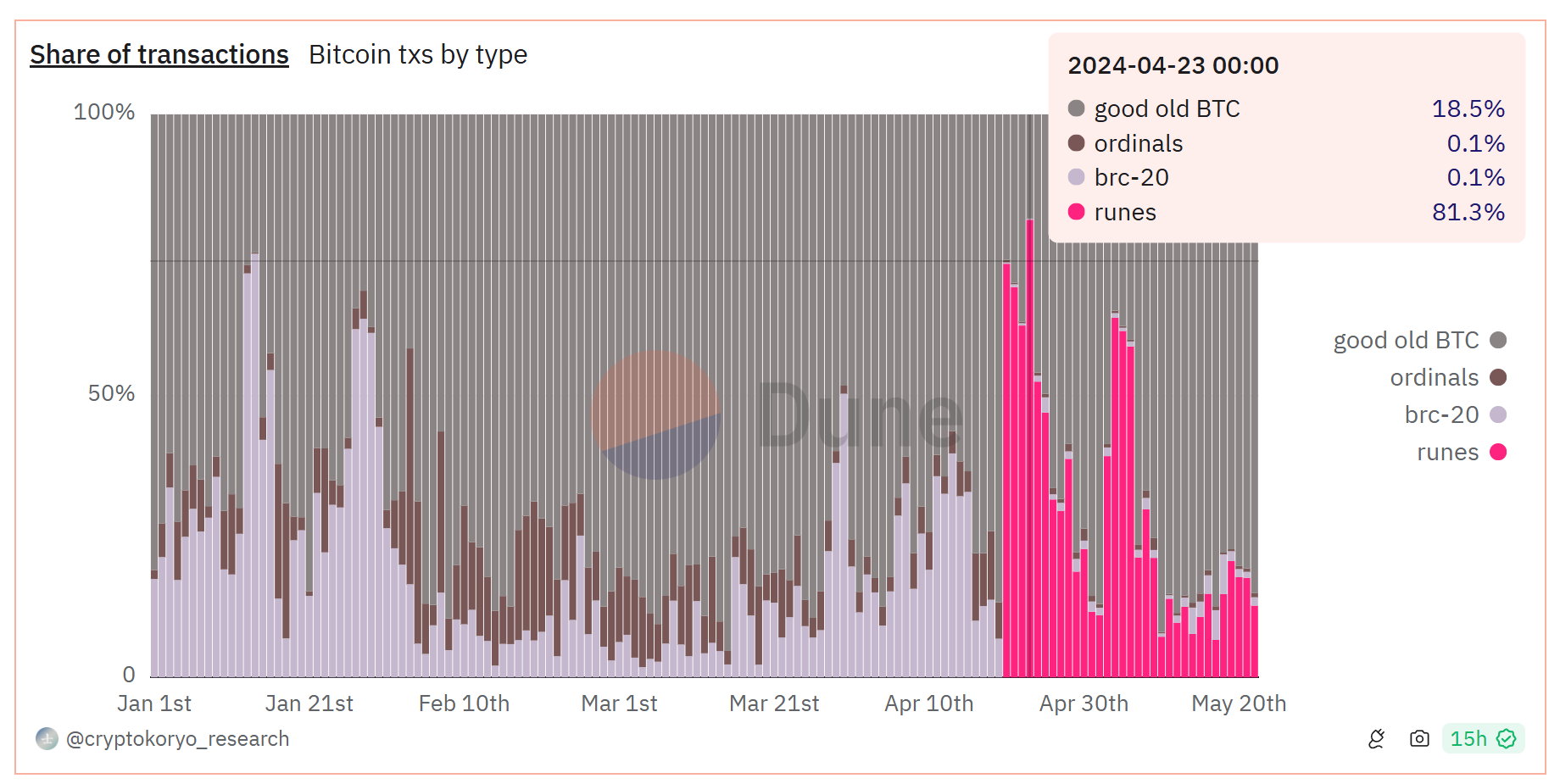1560x784 pixels.
Task: Click the author avatar beside @cryptokoryo_research
Action: (47, 739)
